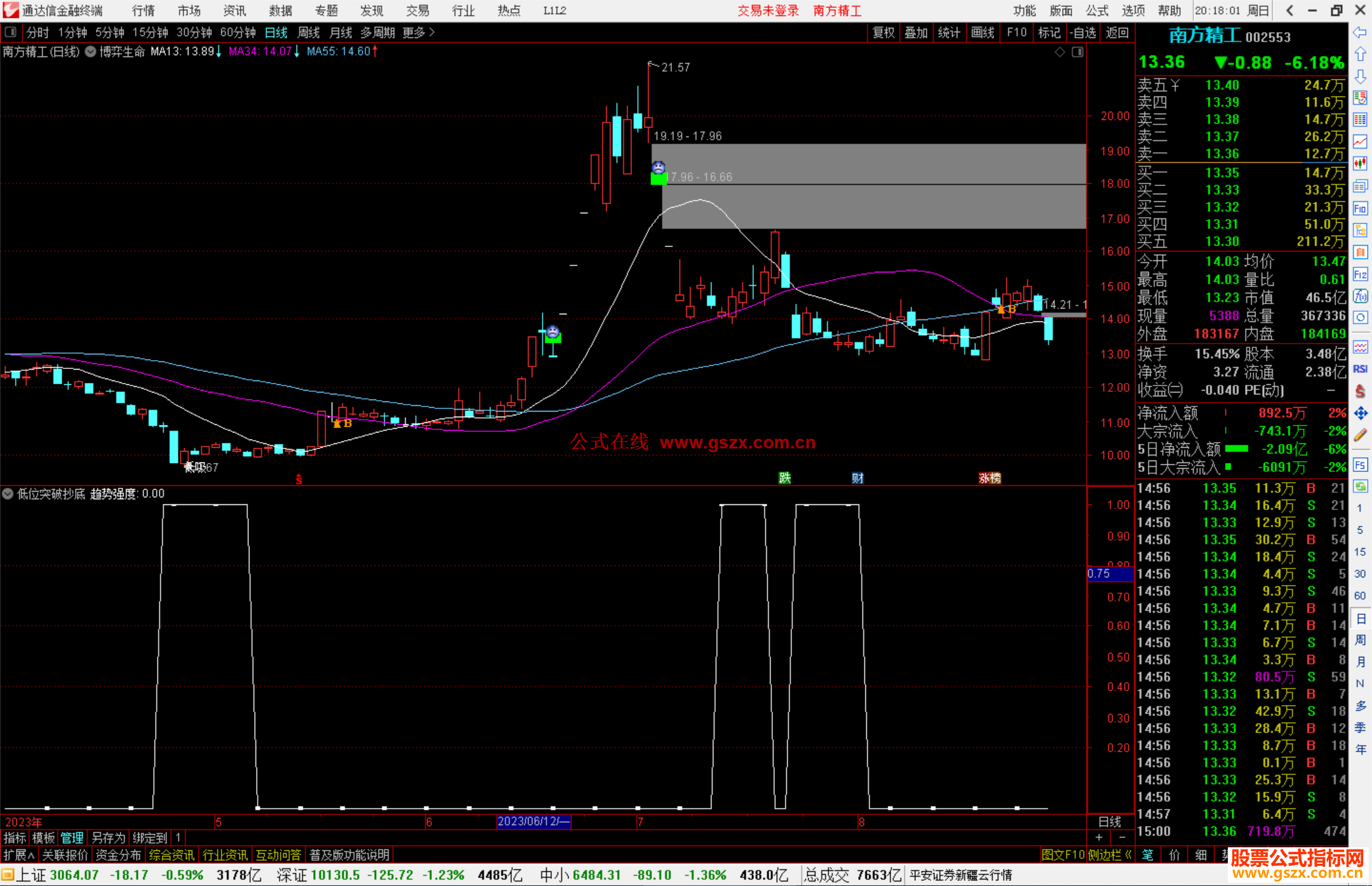Viewport: 1372px width, 886px height.
Task: Open the line trend chart sidebar icon
Action: [x=1360, y=142]
